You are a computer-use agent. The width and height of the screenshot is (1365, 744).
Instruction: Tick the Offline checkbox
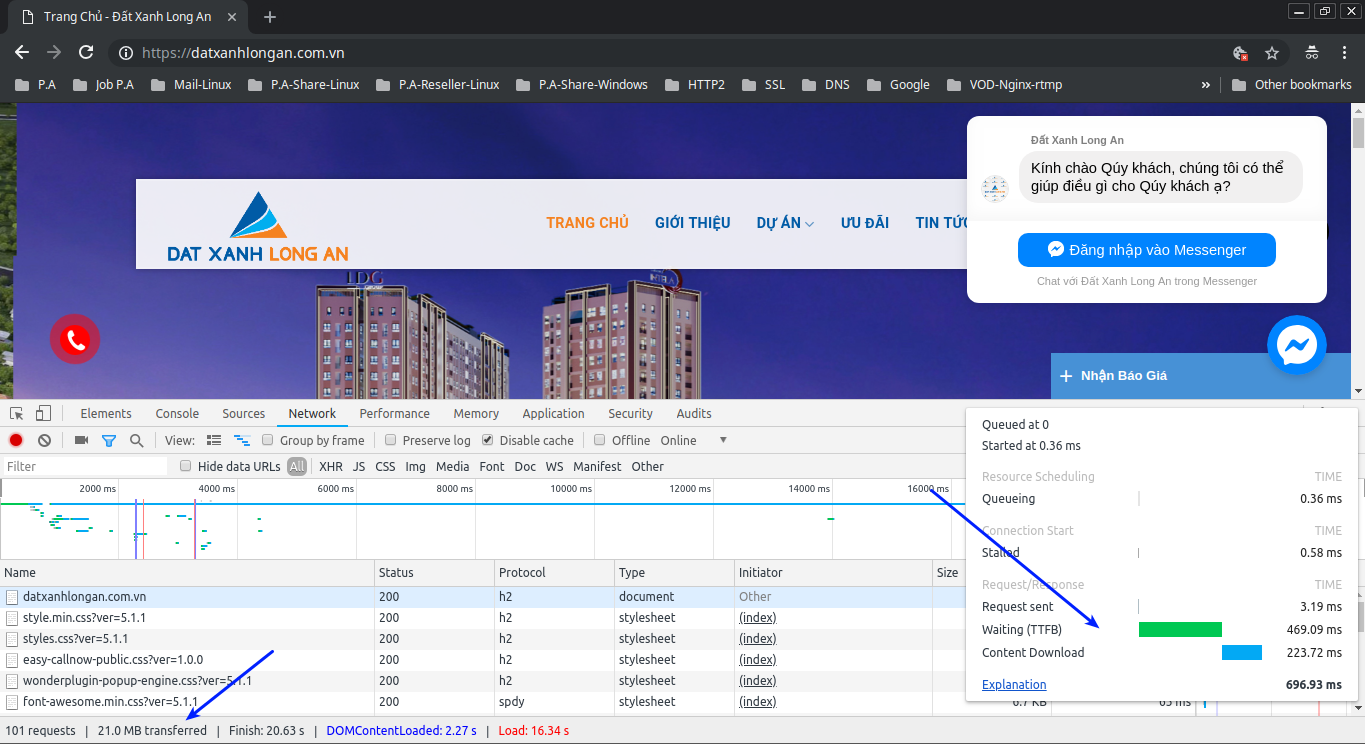[x=600, y=440]
